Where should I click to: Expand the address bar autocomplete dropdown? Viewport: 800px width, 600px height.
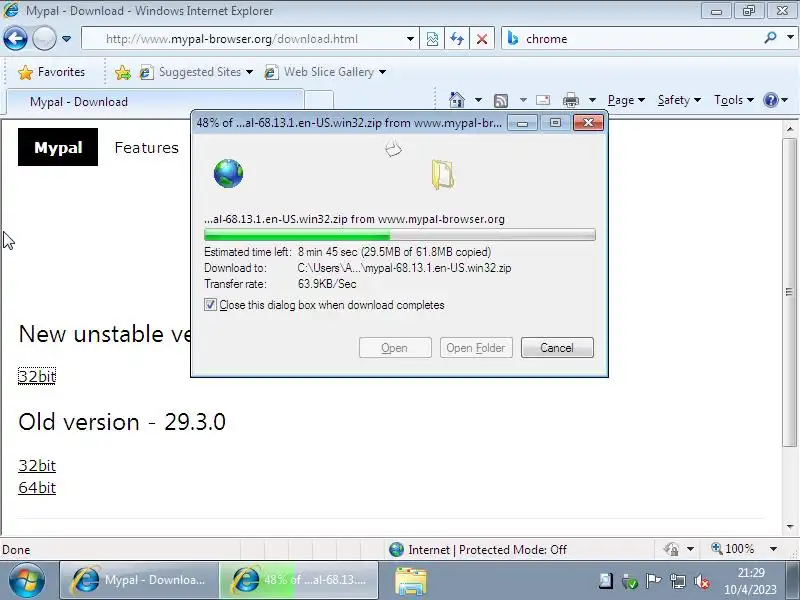click(410, 39)
